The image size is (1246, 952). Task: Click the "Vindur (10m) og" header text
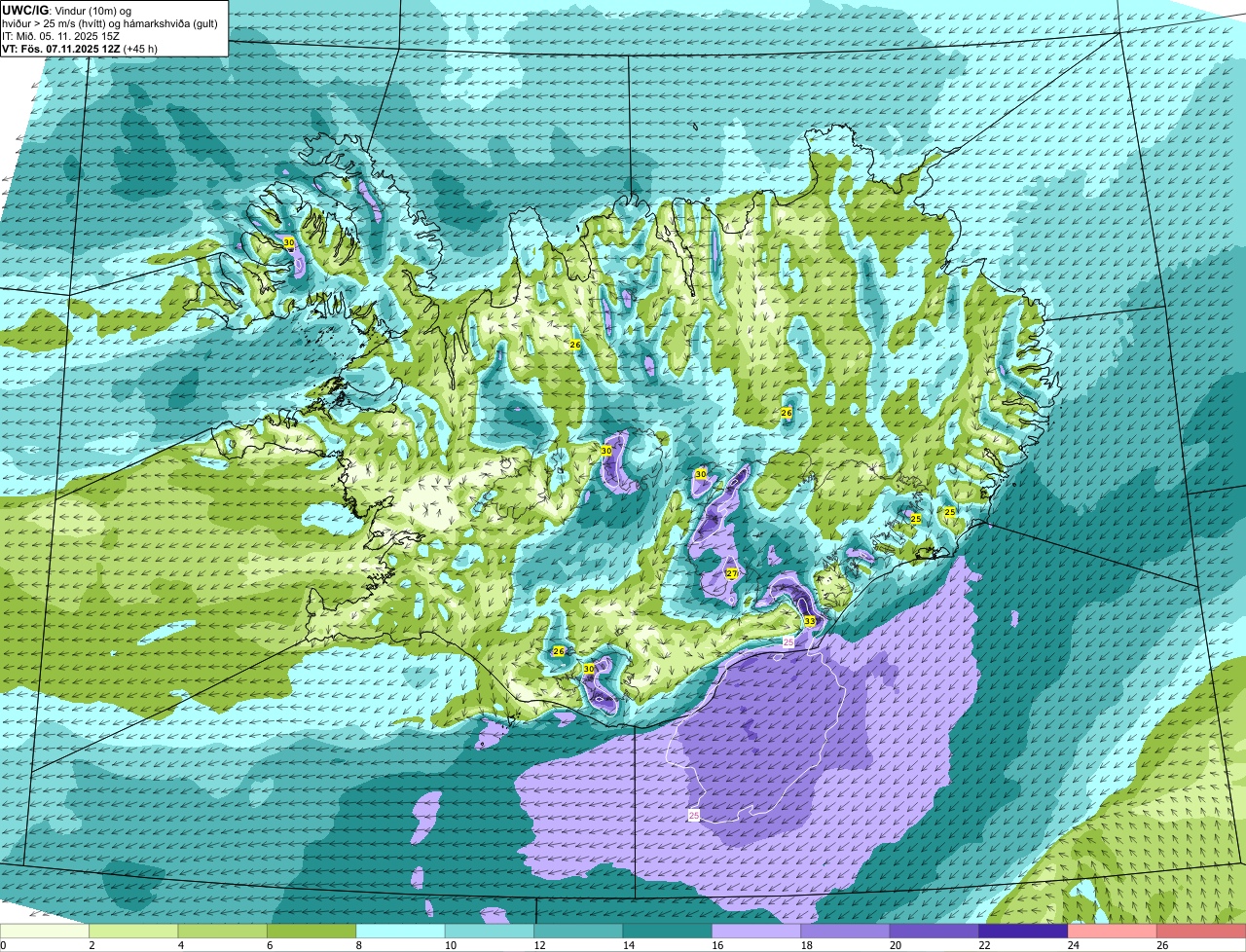coord(93,11)
